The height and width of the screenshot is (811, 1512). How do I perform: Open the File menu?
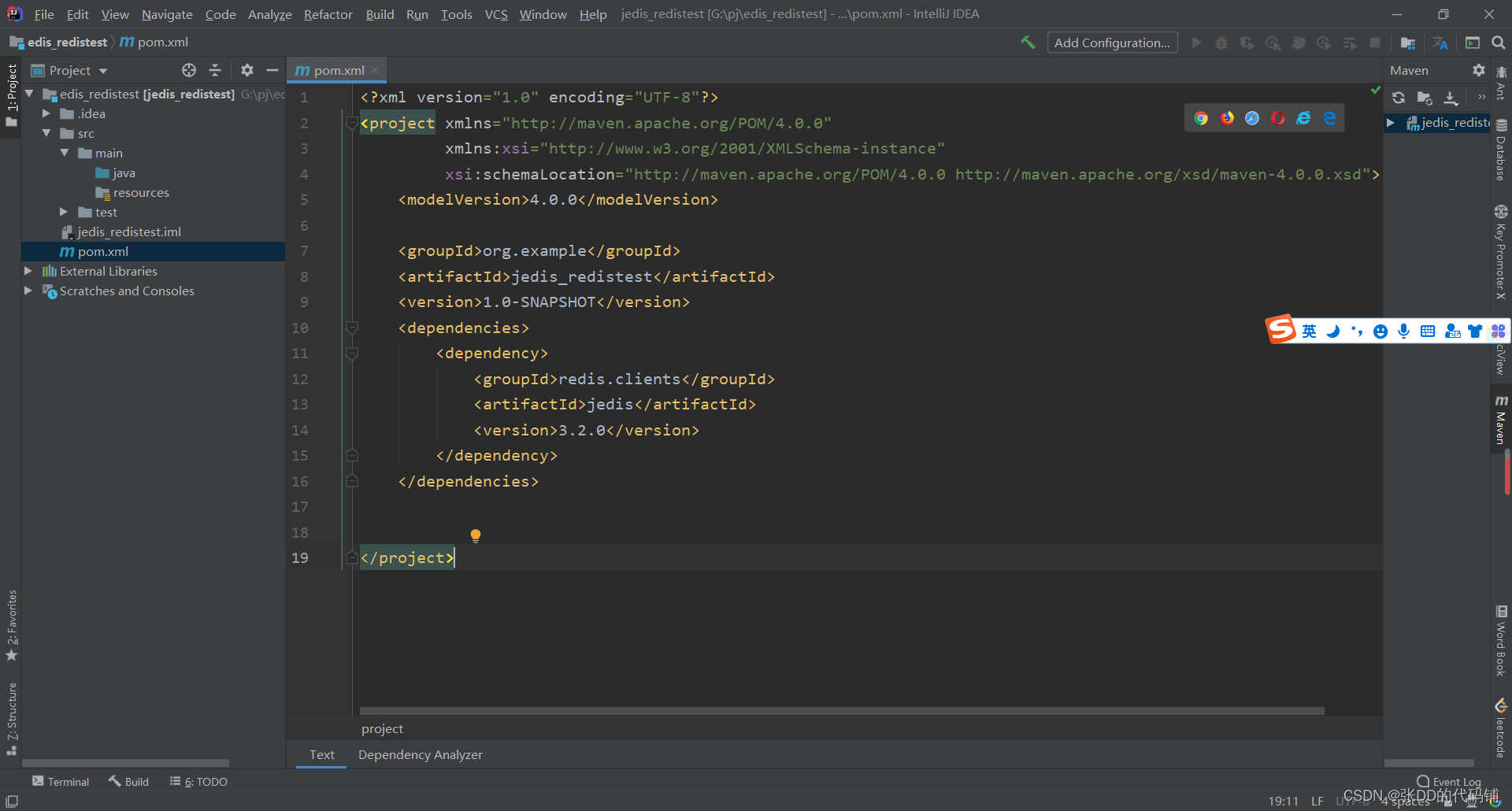44,14
